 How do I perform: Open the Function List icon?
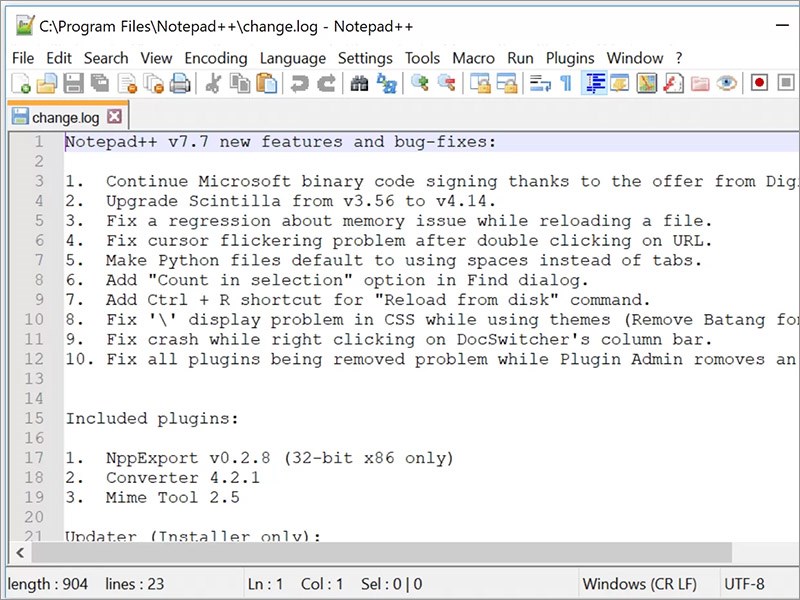coord(673,83)
